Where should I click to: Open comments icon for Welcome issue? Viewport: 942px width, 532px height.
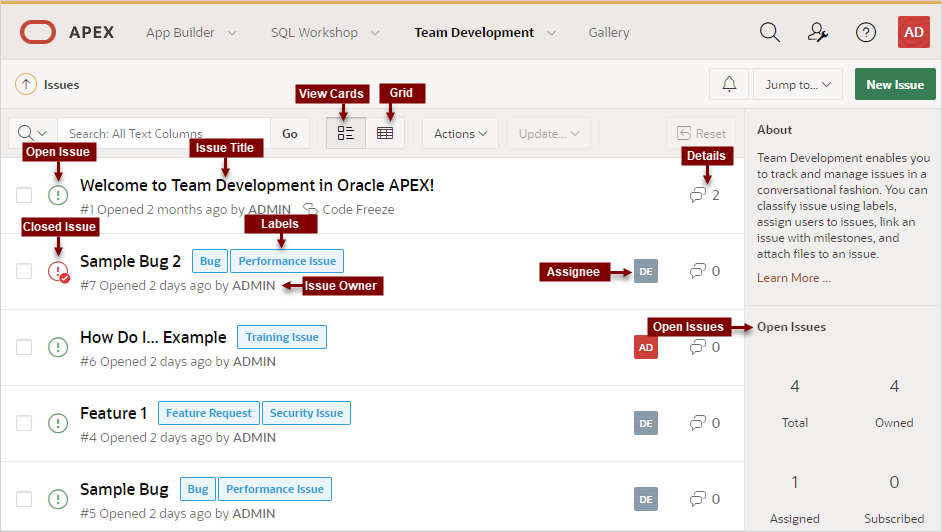click(697, 195)
